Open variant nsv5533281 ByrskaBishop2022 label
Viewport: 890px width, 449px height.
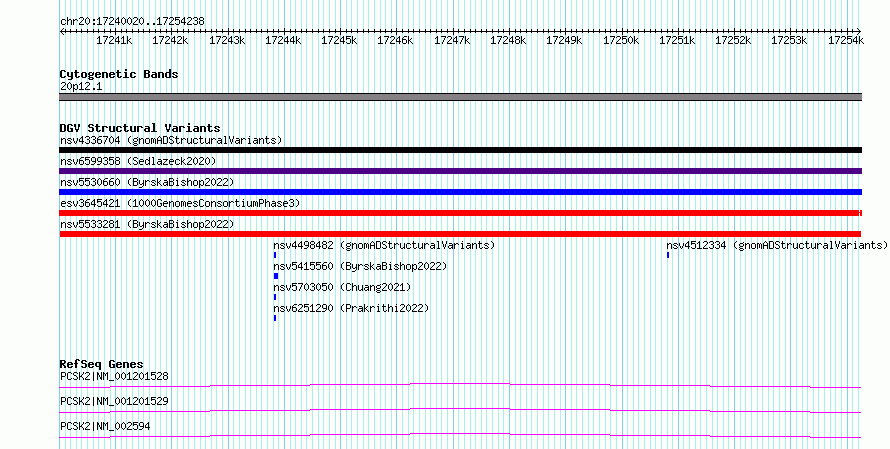point(147,224)
